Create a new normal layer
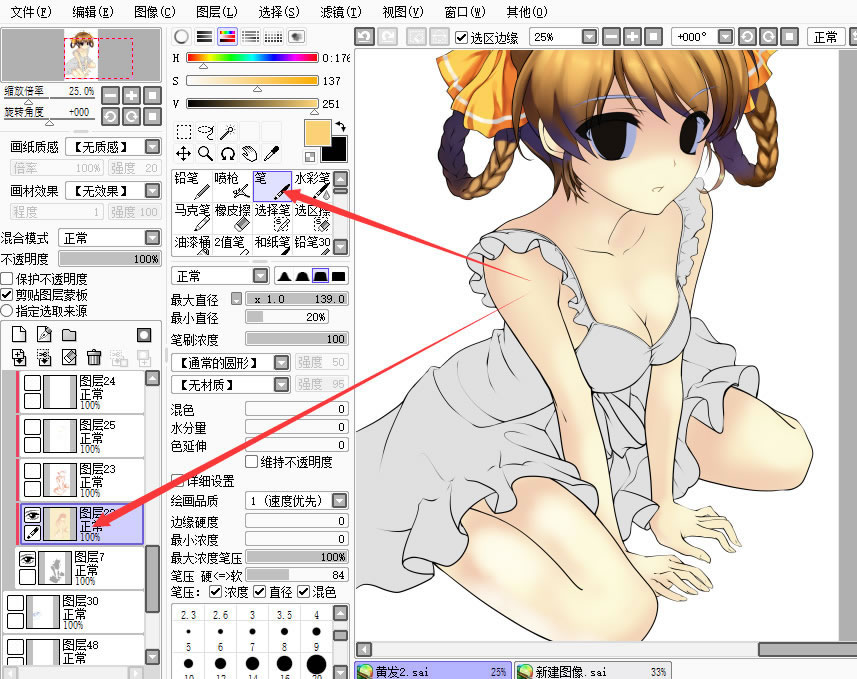The width and height of the screenshot is (857, 679). pos(19,334)
